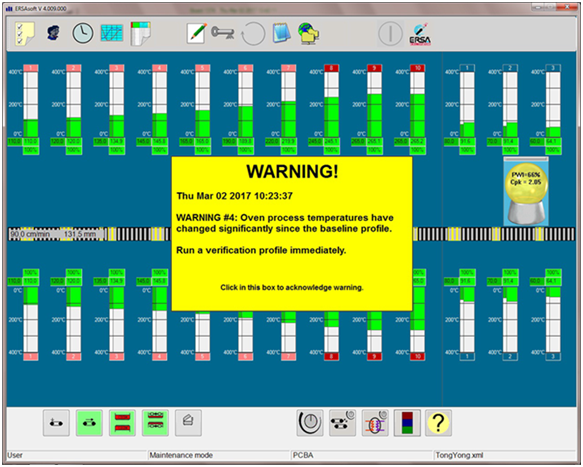Toggle the green convection fans button
This screenshot has width=583, height=467.
coord(155,423)
